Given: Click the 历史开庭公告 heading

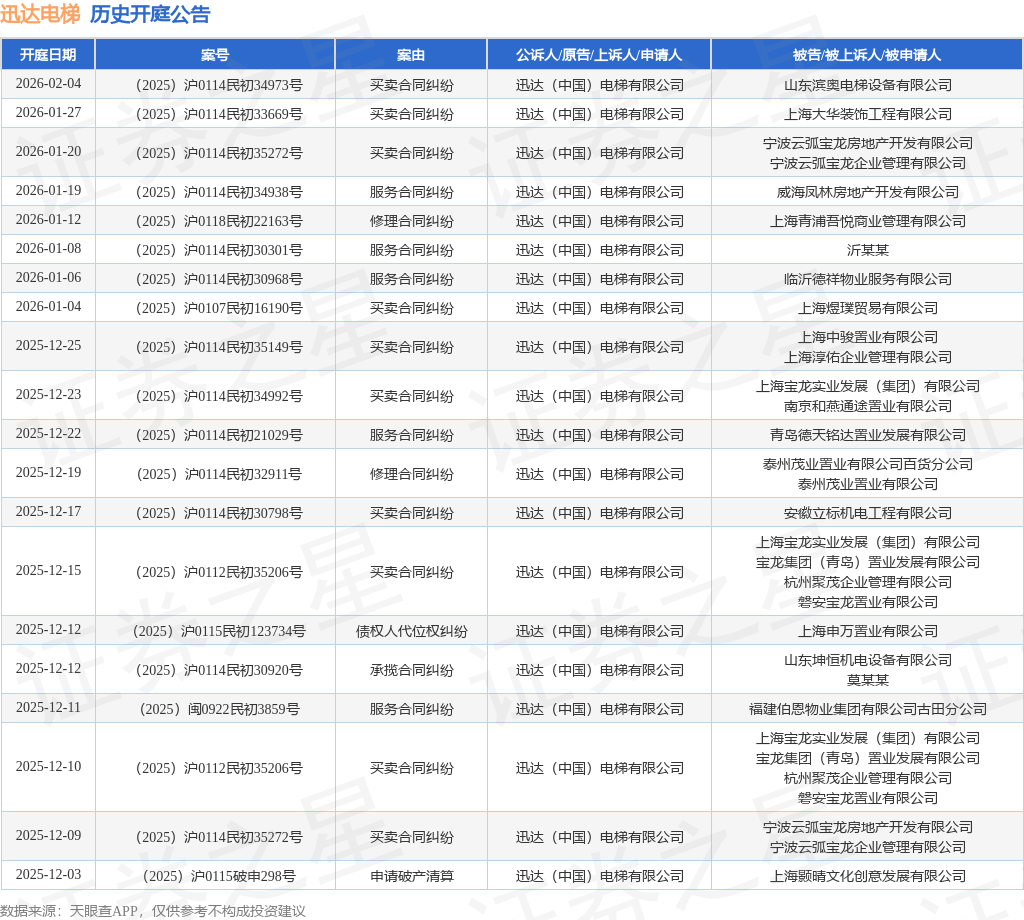Looking at the screenshot, I should click(x=150, y=14).
